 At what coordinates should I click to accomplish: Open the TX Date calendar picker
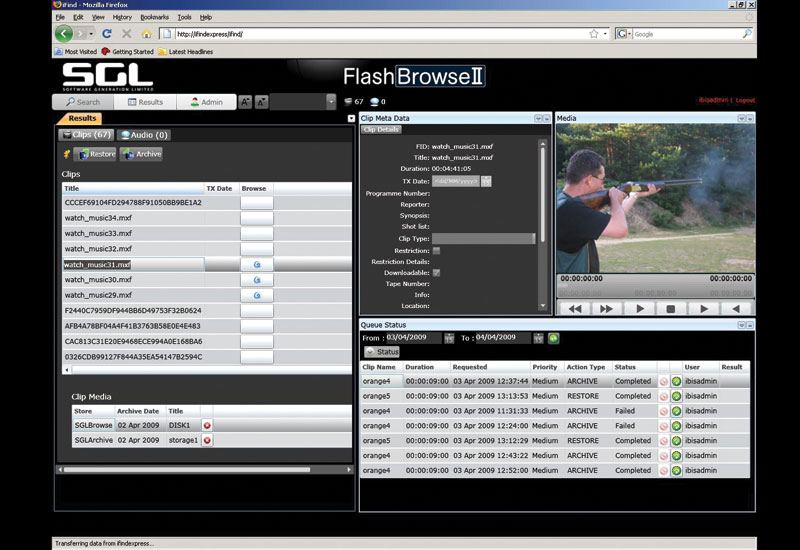click(486, 181)
